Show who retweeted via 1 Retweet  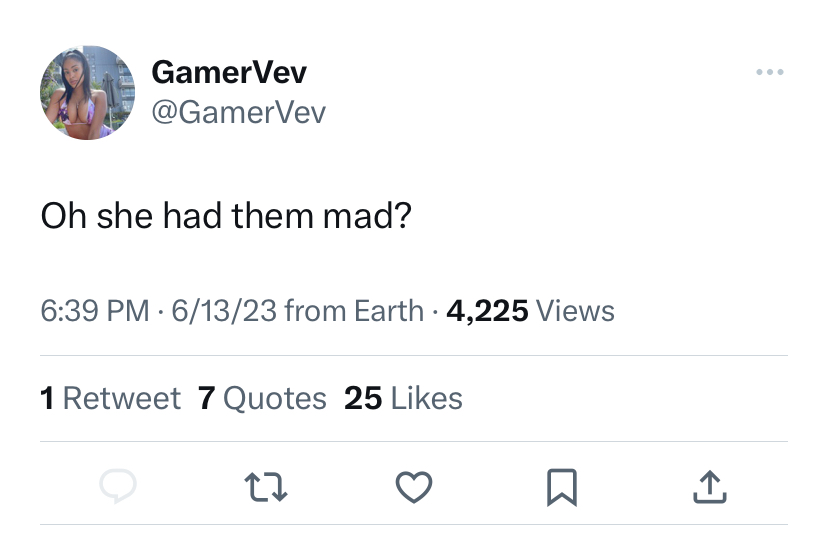pyautogui.click(x=110, y=398)
